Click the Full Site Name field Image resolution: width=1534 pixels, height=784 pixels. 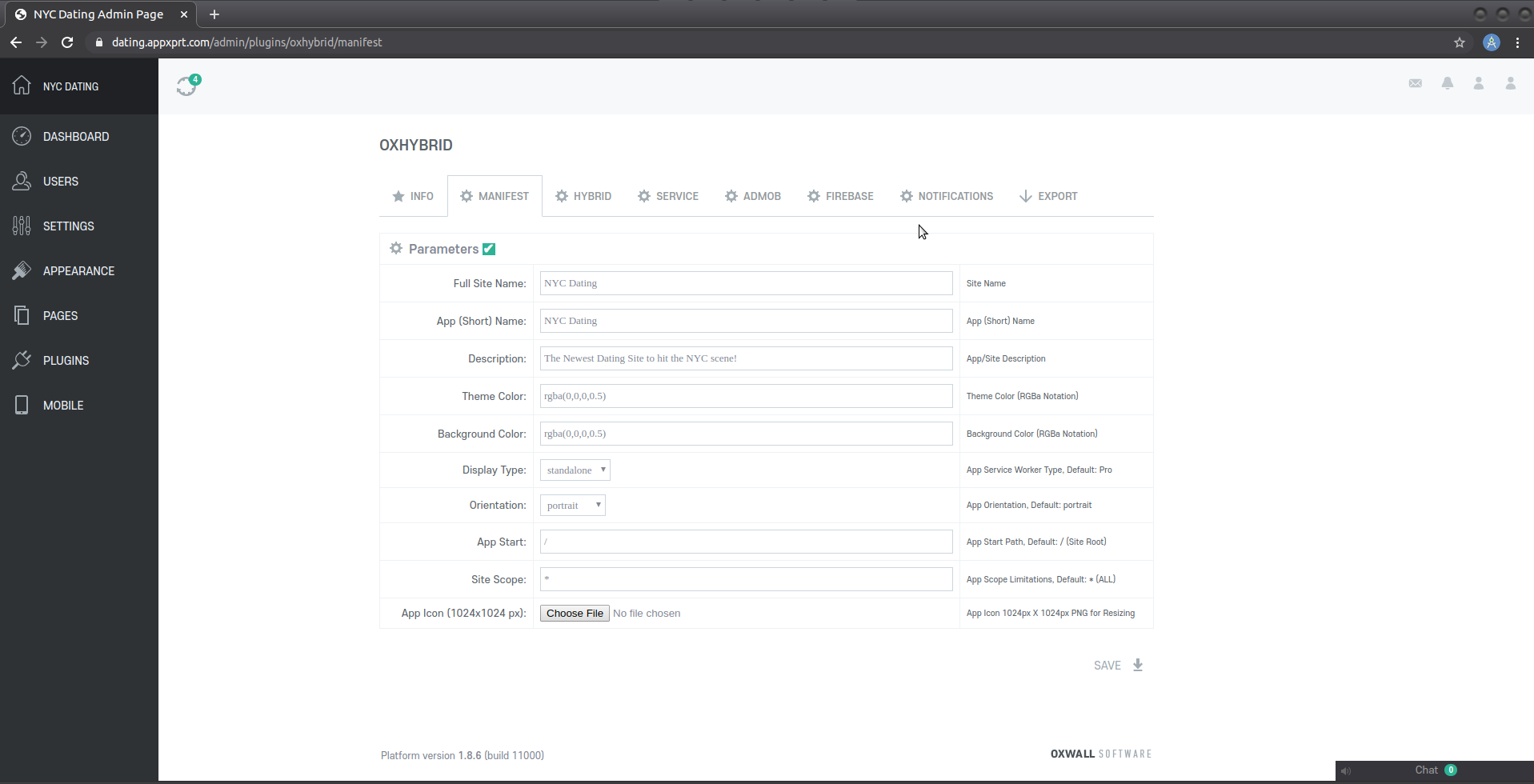click(746, 283)
